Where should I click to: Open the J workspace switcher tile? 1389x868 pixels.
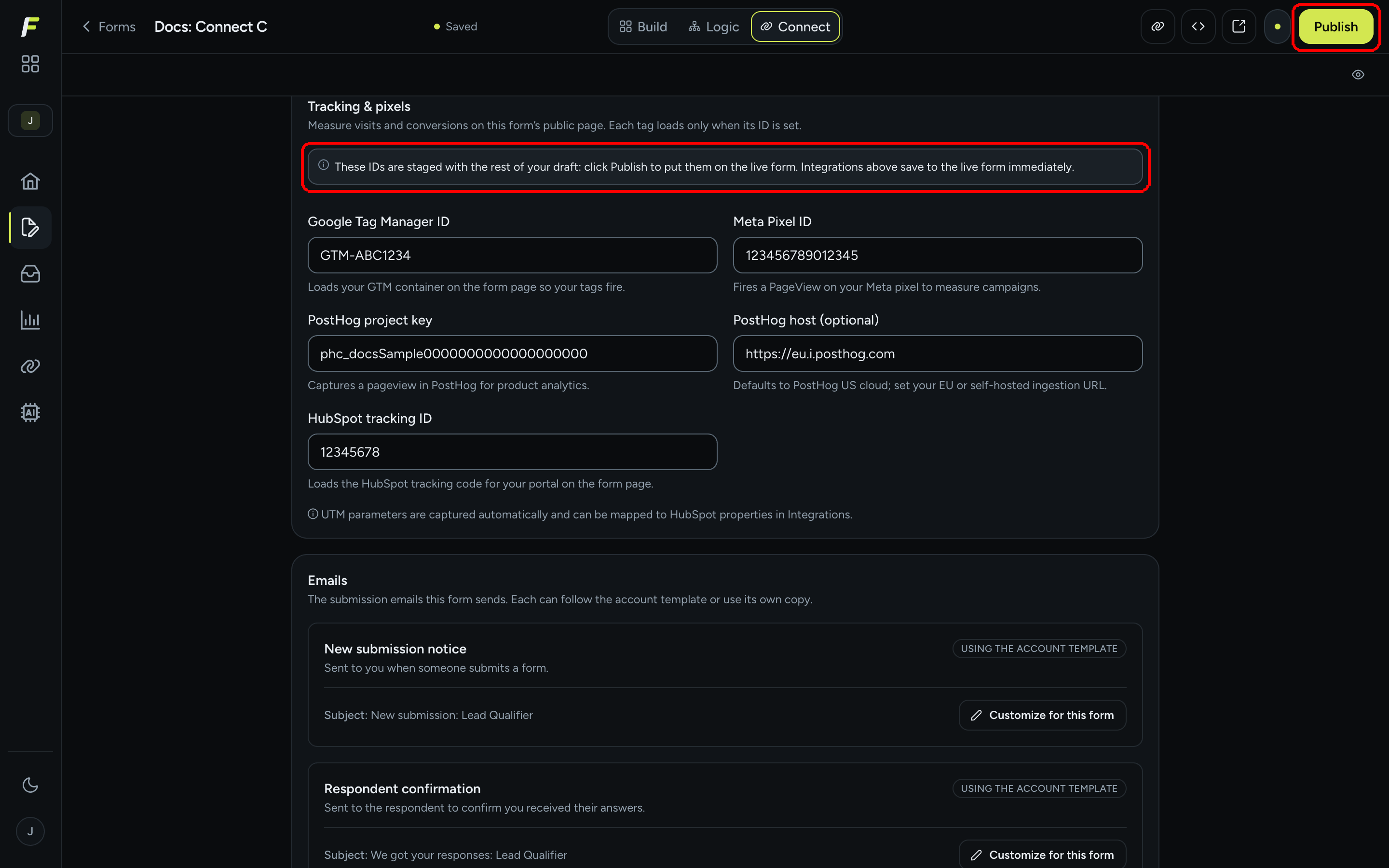coord(30,121)
